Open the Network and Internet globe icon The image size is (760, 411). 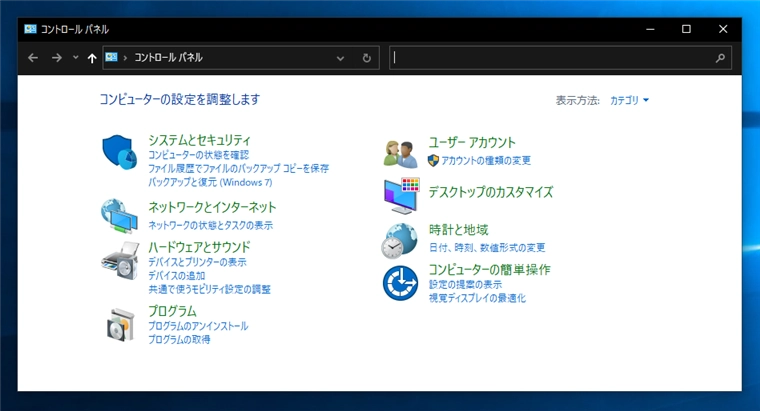pyautogui.click(x=119, y=216)
